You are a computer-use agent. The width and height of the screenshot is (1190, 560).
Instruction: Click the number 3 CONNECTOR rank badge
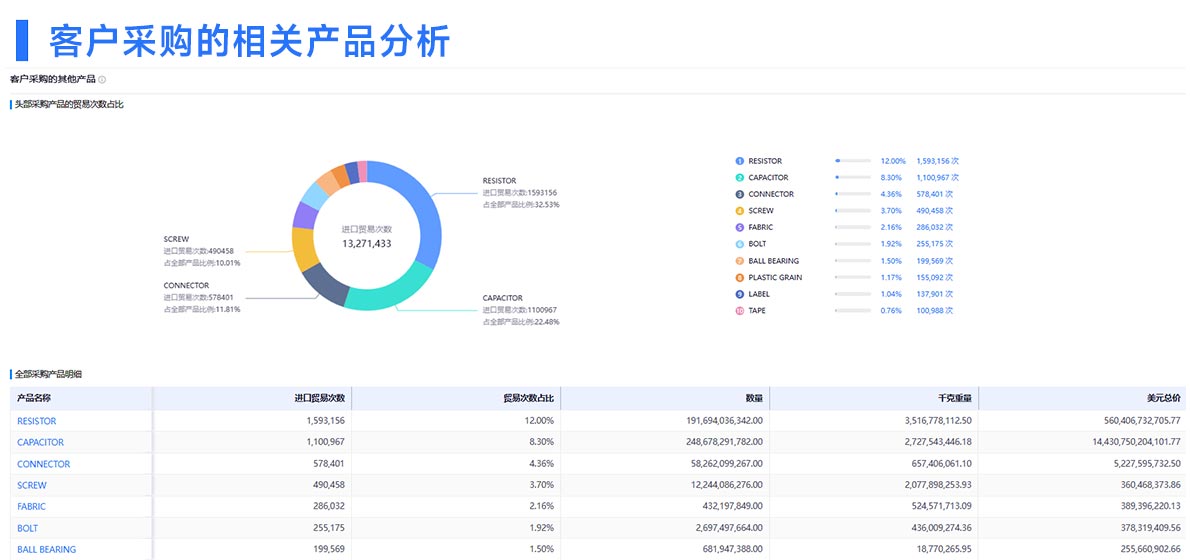[740, 194]
